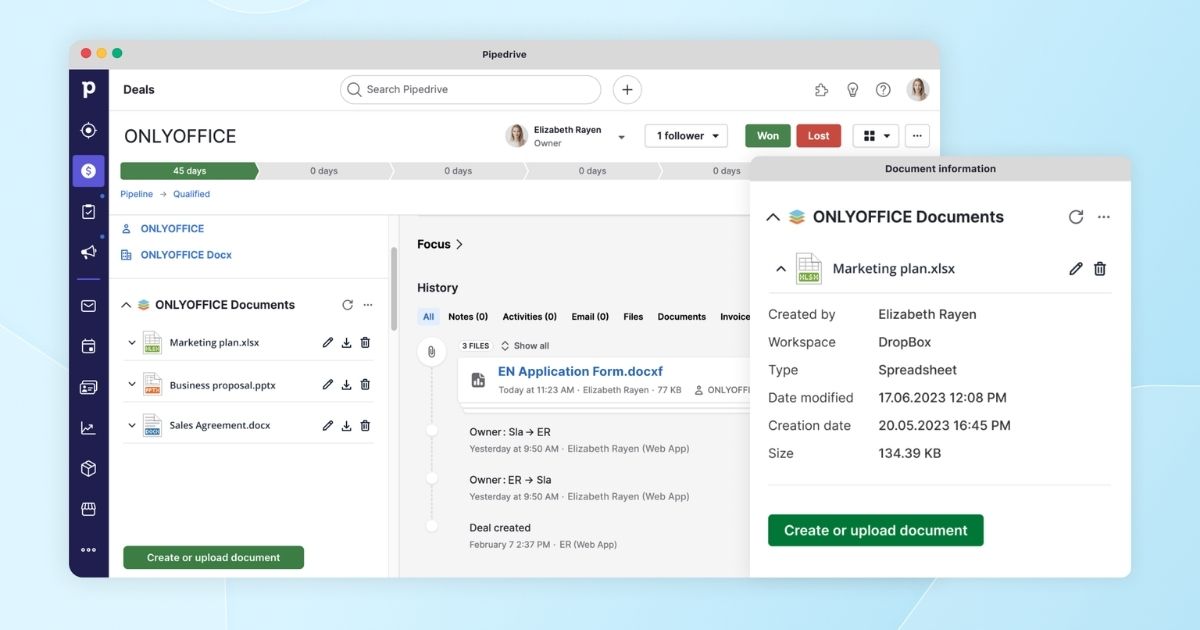Image resolution: width=1200 pixels, height=630 pixels.
Task: Open Products box icon in sidebar
Action: [88, 468]
